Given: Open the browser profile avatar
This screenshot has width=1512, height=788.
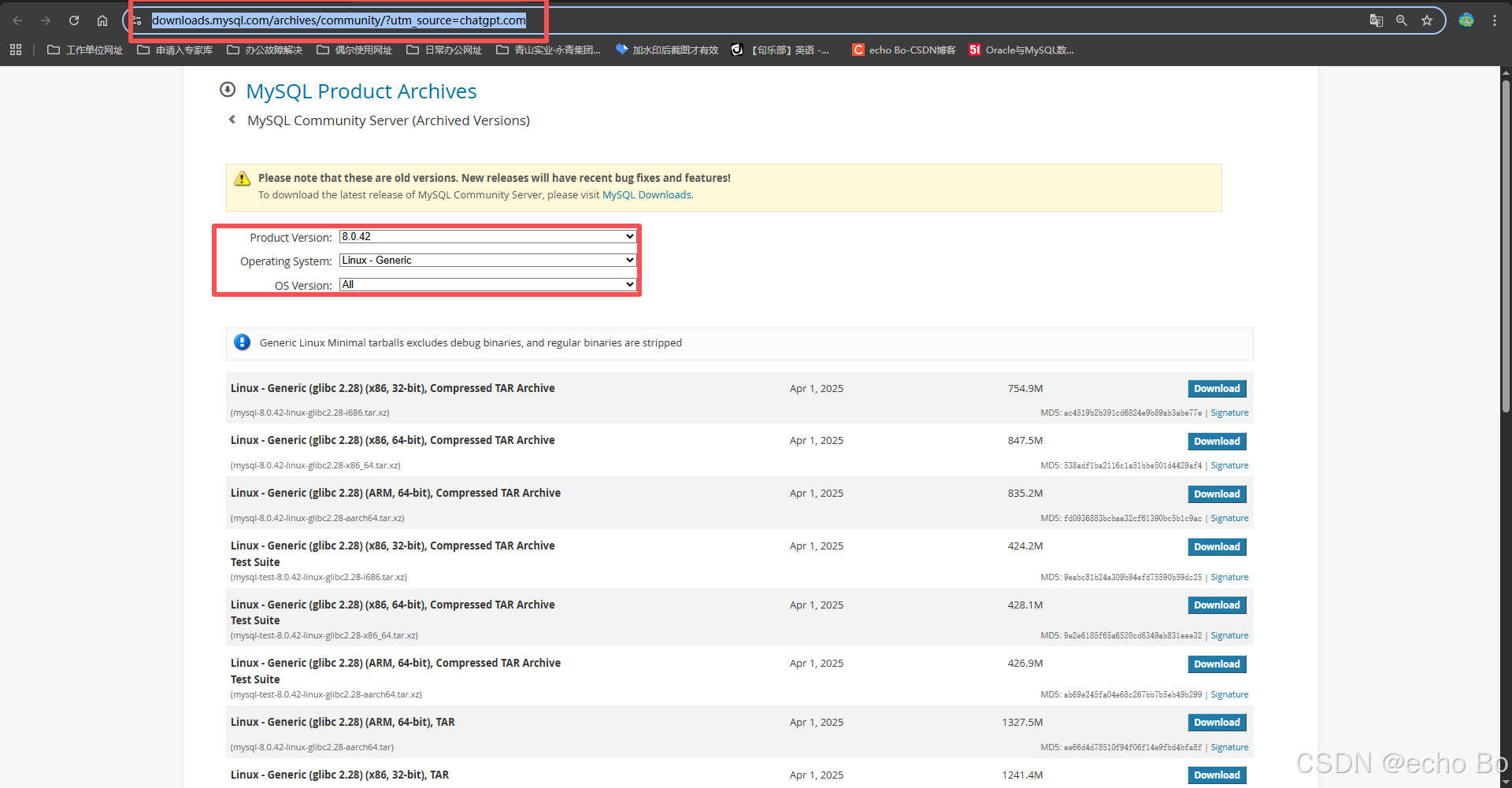Looking at the screenshot, I should (1466, 20).
